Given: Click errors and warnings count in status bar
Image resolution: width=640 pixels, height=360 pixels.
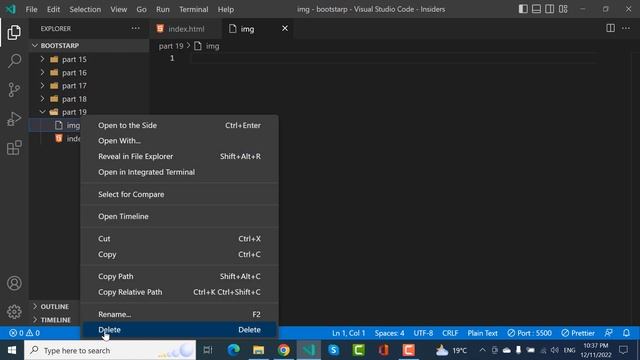Looking at the screenshot, I should 24,333.
